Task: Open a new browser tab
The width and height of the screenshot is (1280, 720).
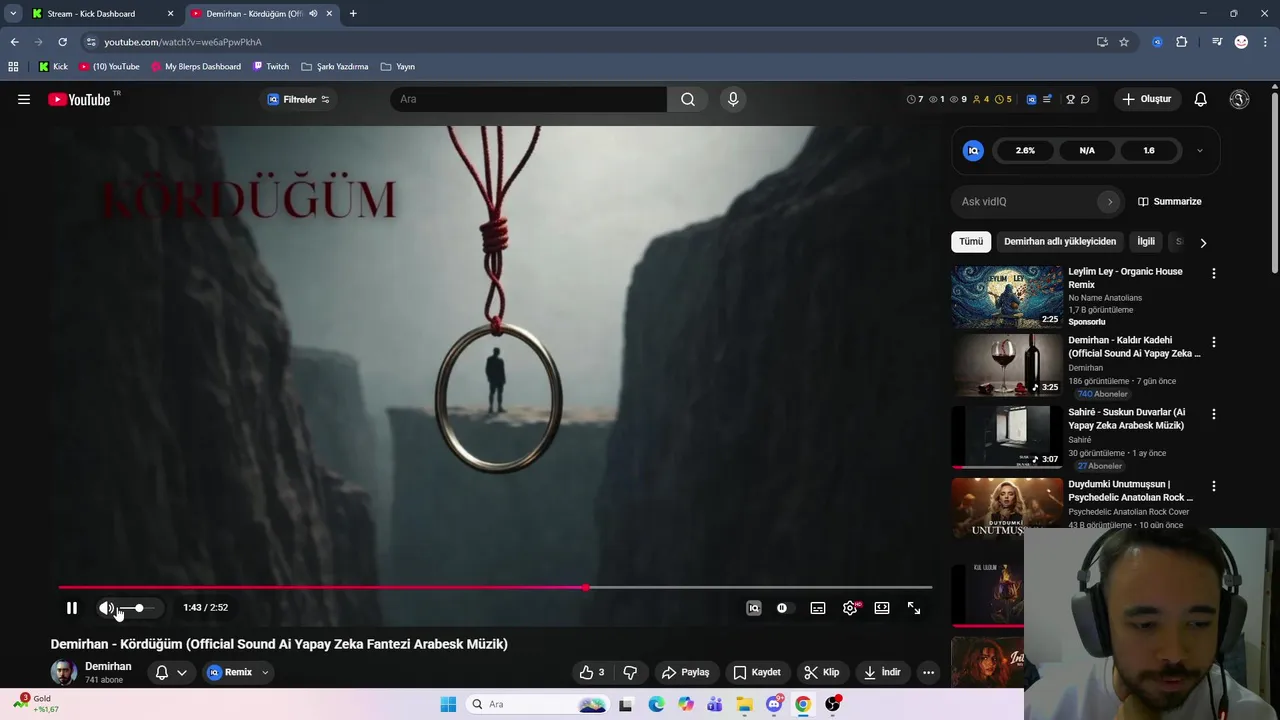Action: 353,14
